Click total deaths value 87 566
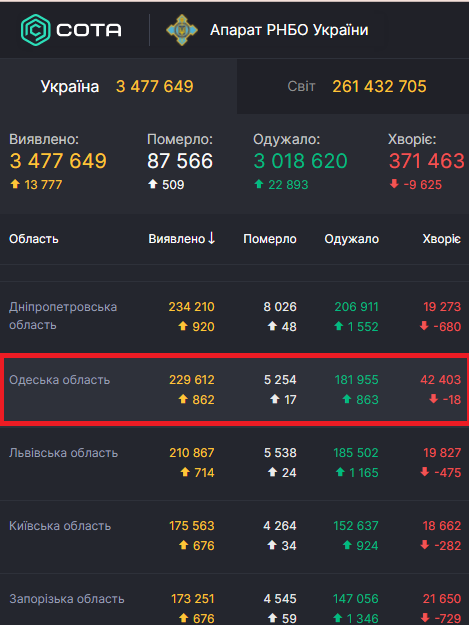The width and height of the screenshot is (469, 625). (180, 161)
